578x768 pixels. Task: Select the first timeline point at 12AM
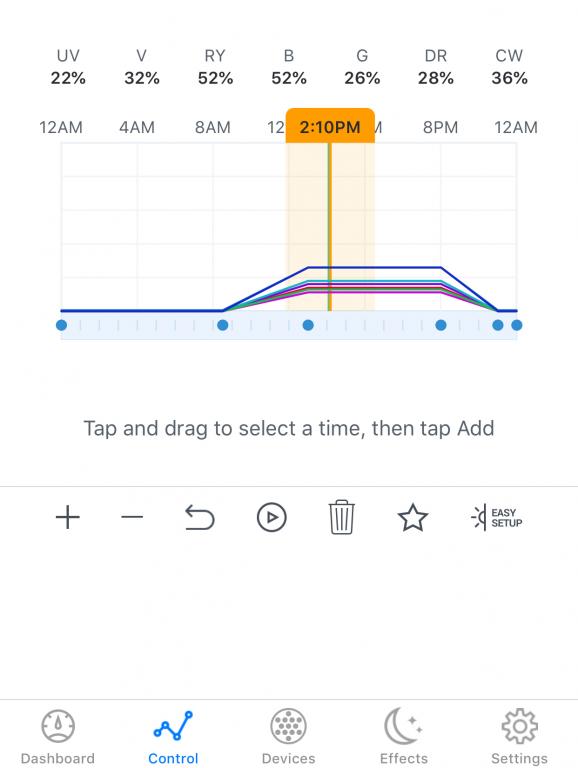[x=61, y=325]
